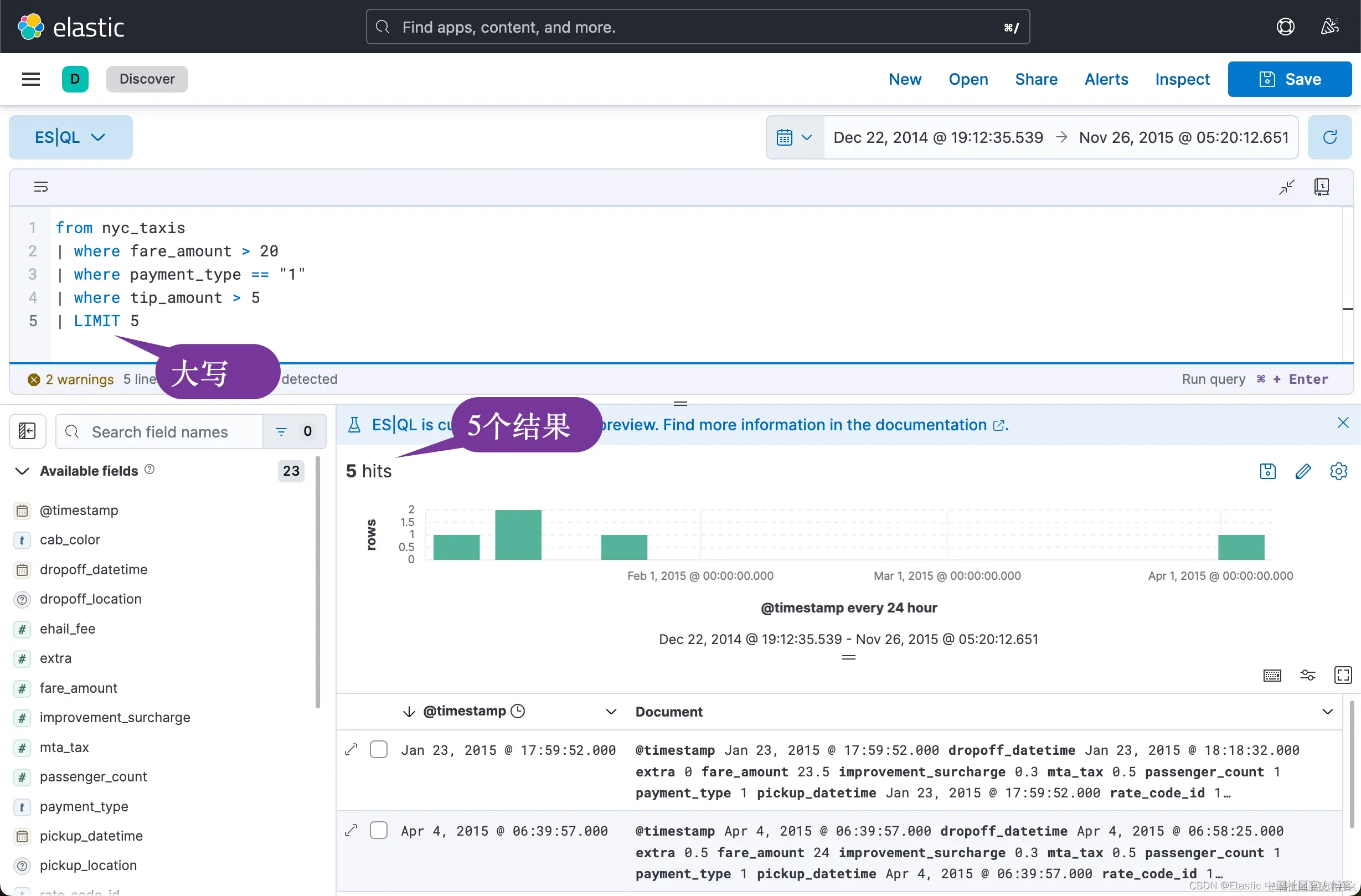Select the Jan 23, 2015 row checkbox
Screen dimensions: 1361x896
coord(379,750)
